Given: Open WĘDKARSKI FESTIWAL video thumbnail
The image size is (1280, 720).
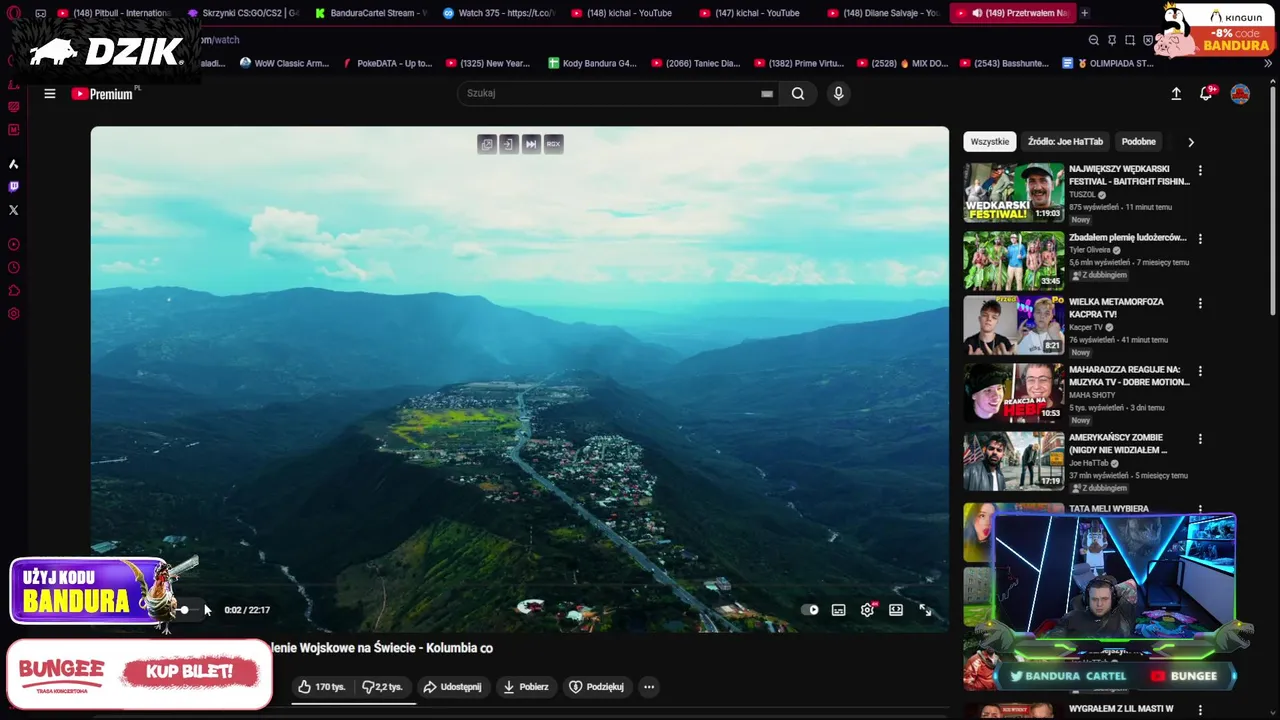Looking at the screenshot, I should [x=1013, y=192].
